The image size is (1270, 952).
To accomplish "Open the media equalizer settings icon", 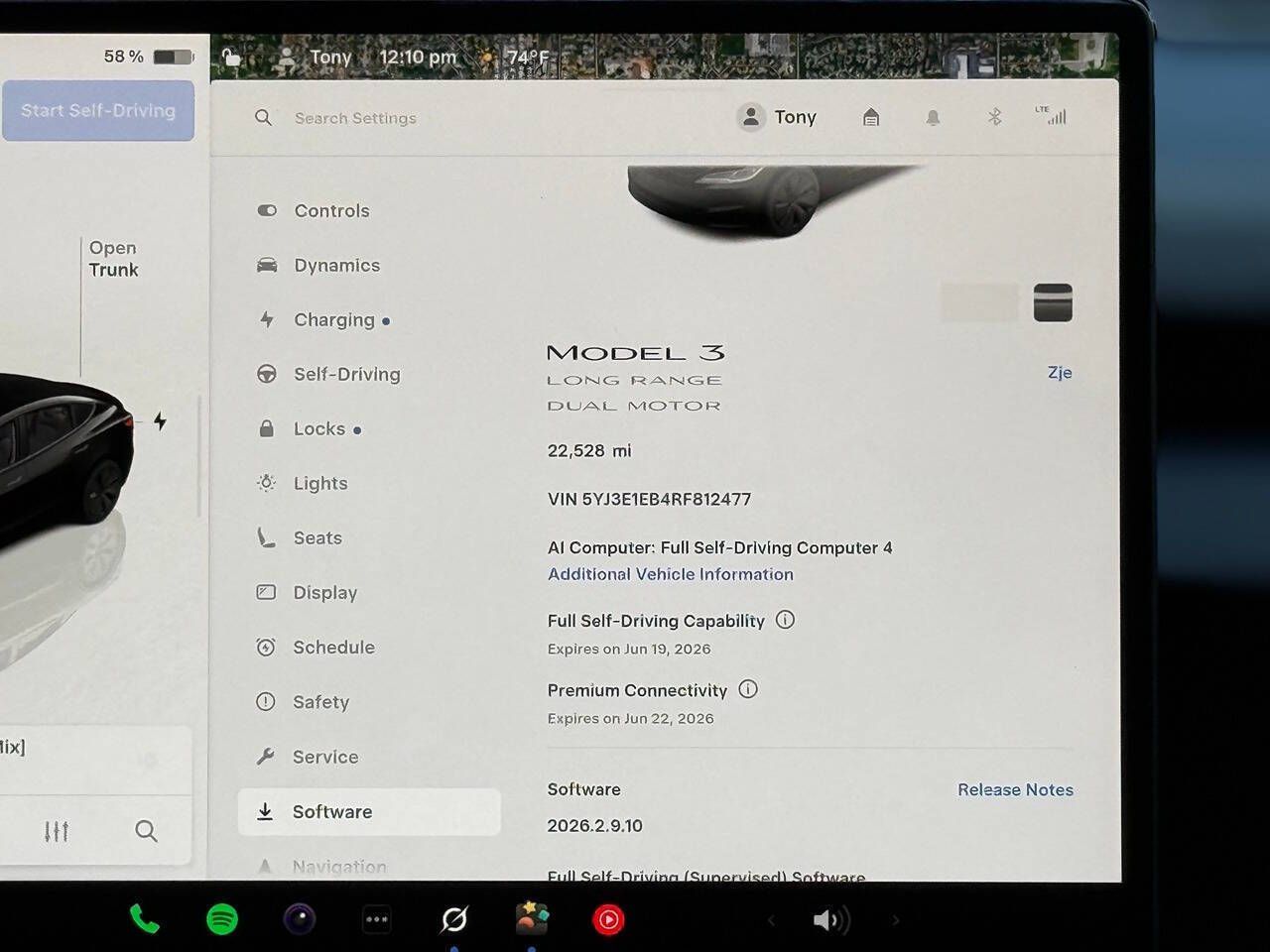I will pos(57,831).
